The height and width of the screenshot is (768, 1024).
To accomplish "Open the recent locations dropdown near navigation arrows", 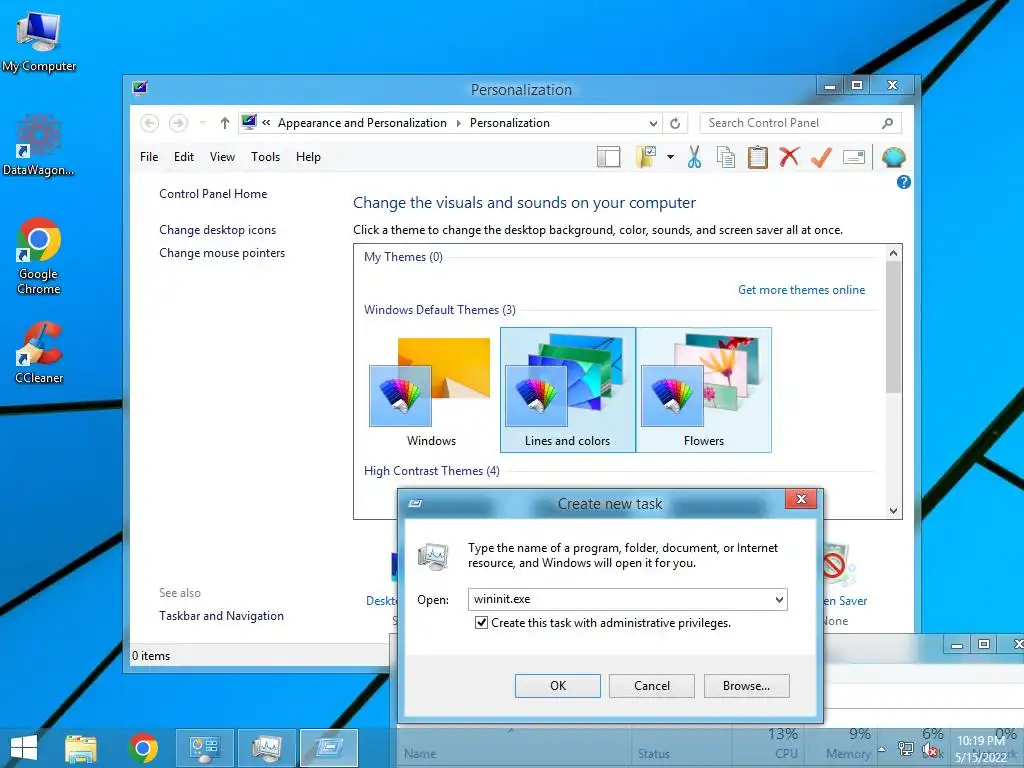I will pos(202,123).
